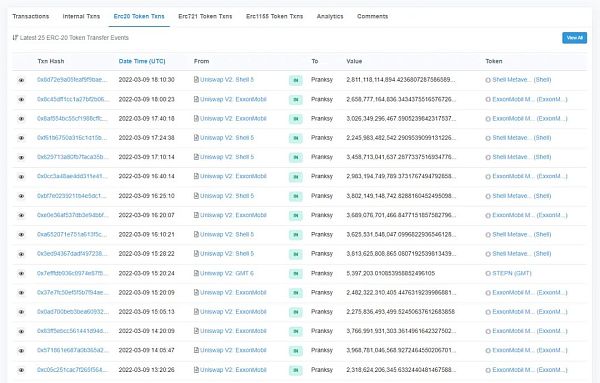
Task: Click sort icon beside Latest 25 ERC-20 Token Transfer Events
Action: point(15,37)
